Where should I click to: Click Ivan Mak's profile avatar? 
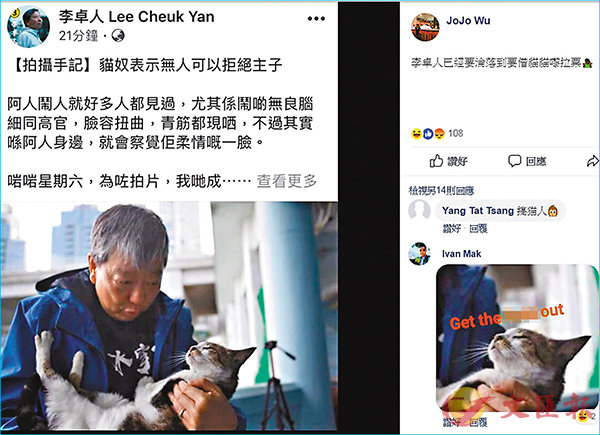point(419,254)
